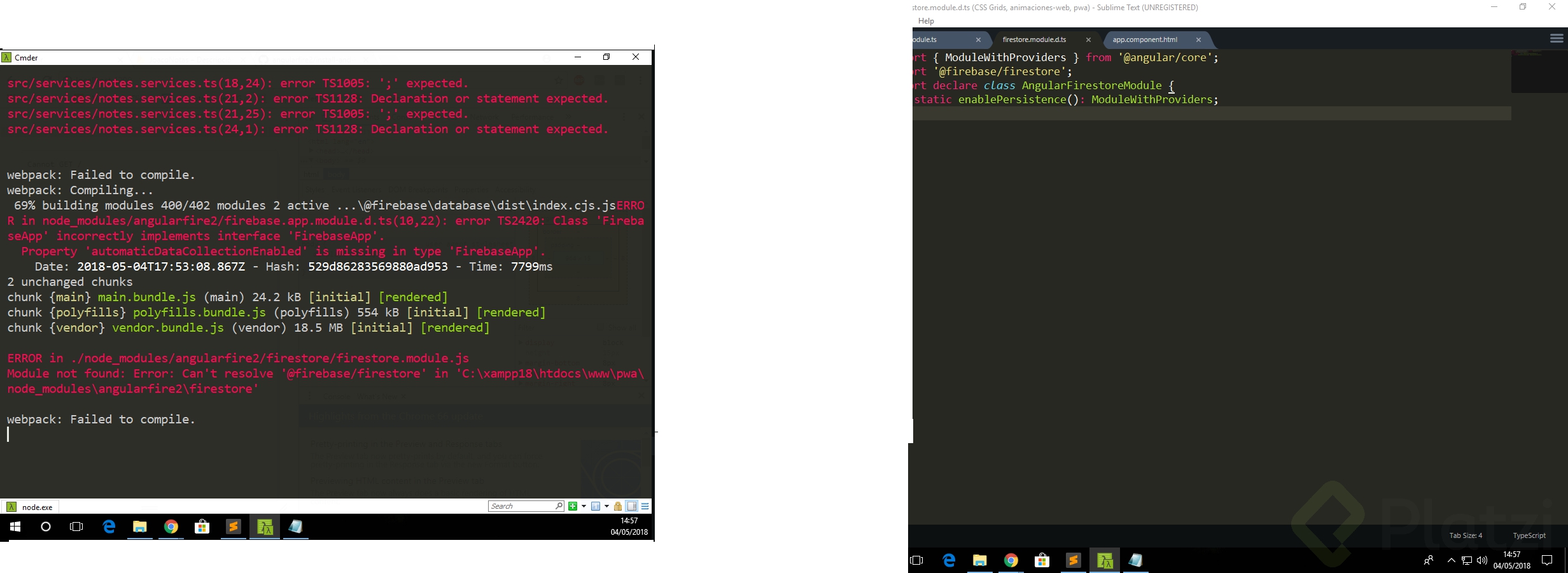Switch to the app.component.html tab
The height and width of the screenshot is (573, 1568).
(x=1145, y=39)
